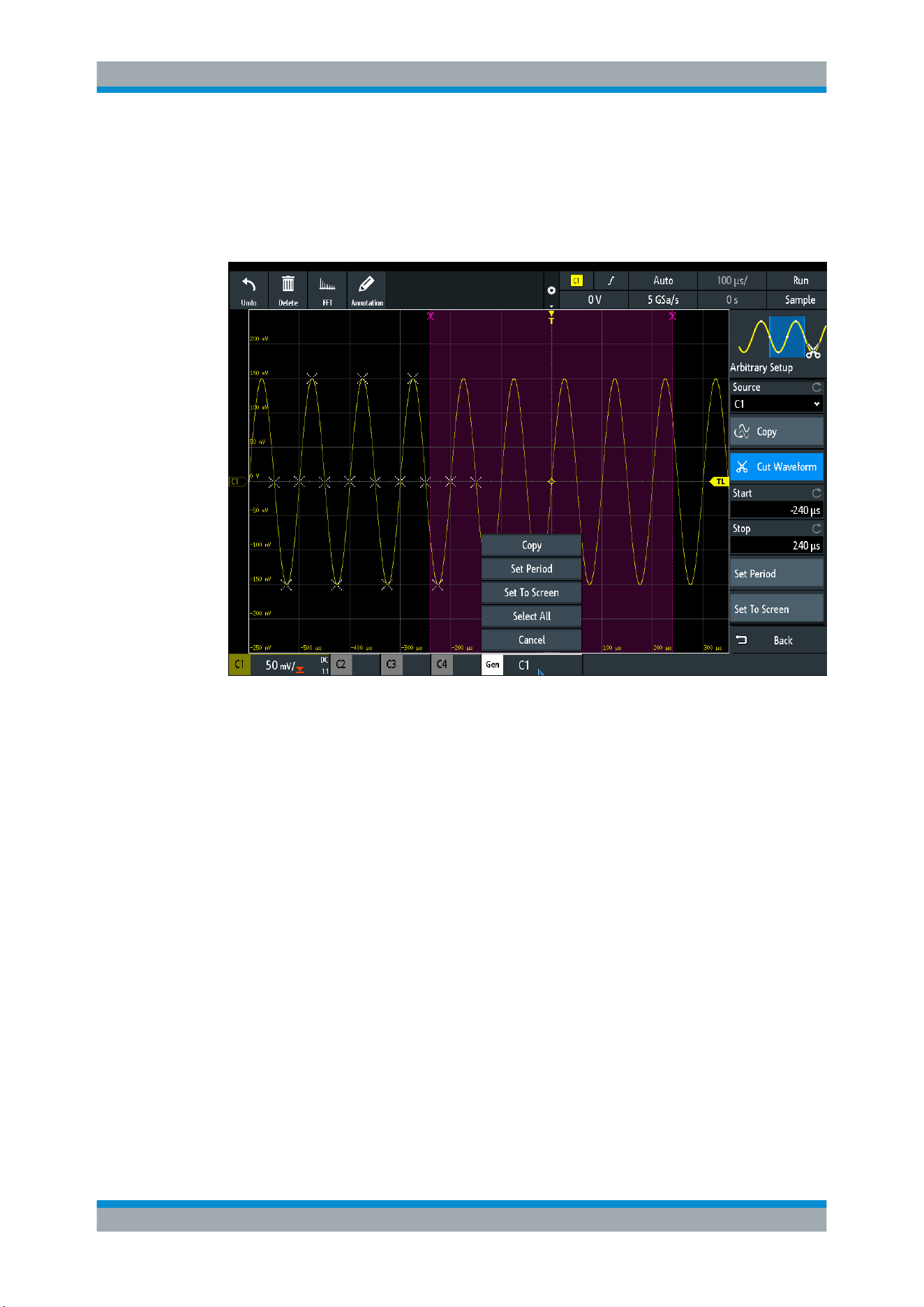Reset the Start value with its circular arrow
Image resolution: width=924 pixels, height=1307 pixels.
[x=817, y=493]
